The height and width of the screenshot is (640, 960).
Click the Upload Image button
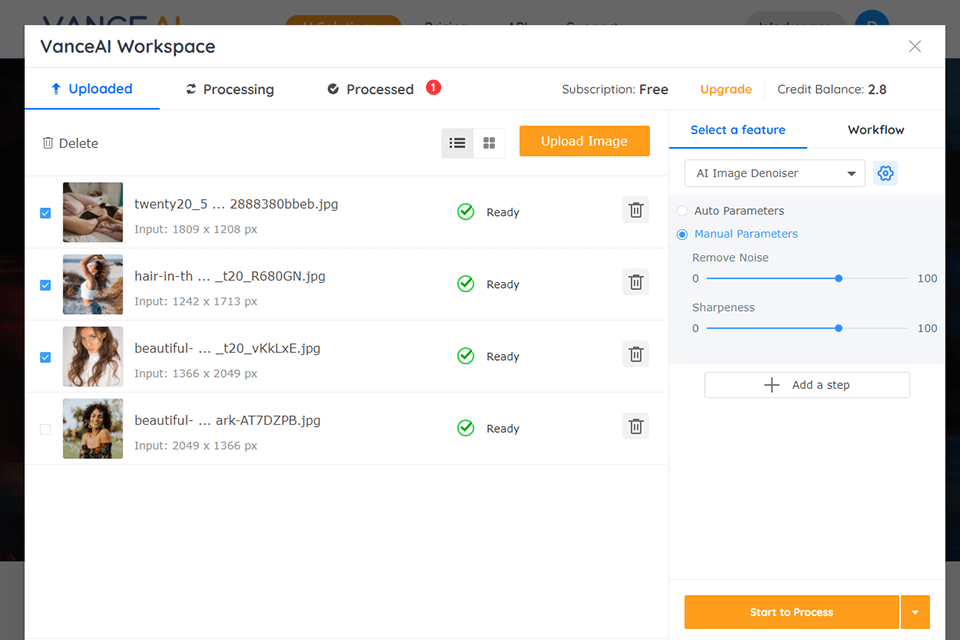(584, 141)
